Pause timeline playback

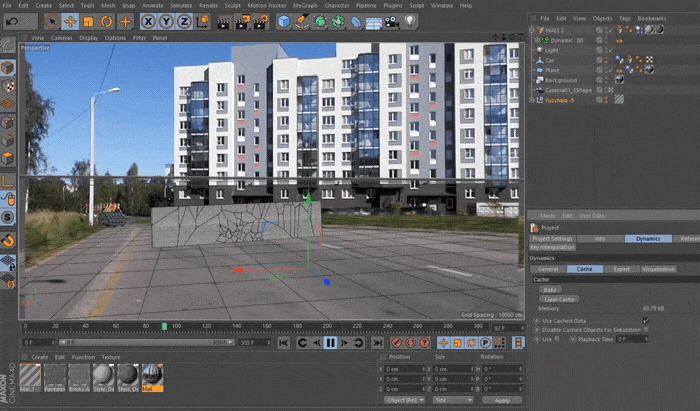pos(331,343)
